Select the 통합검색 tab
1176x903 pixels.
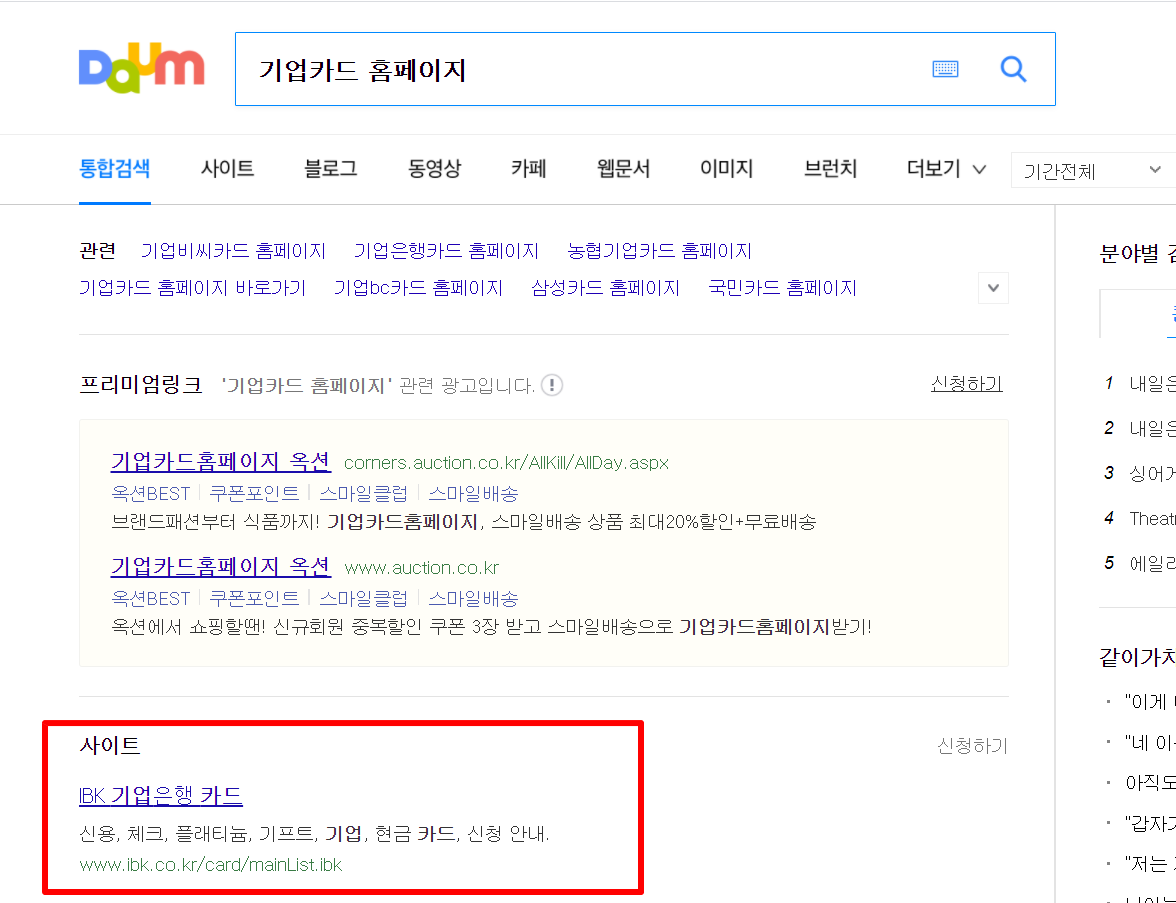click(x=115, y=169)
